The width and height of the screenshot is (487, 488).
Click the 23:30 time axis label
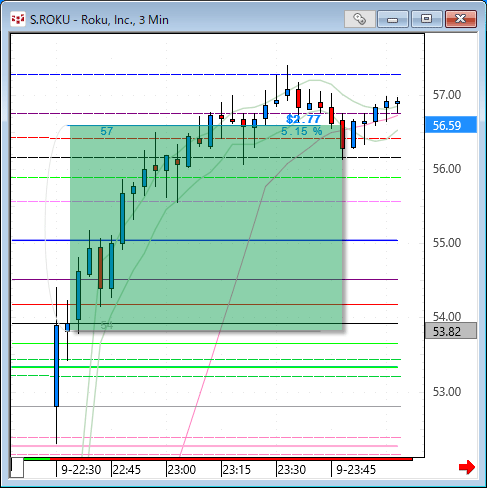[x=292, y=470]
